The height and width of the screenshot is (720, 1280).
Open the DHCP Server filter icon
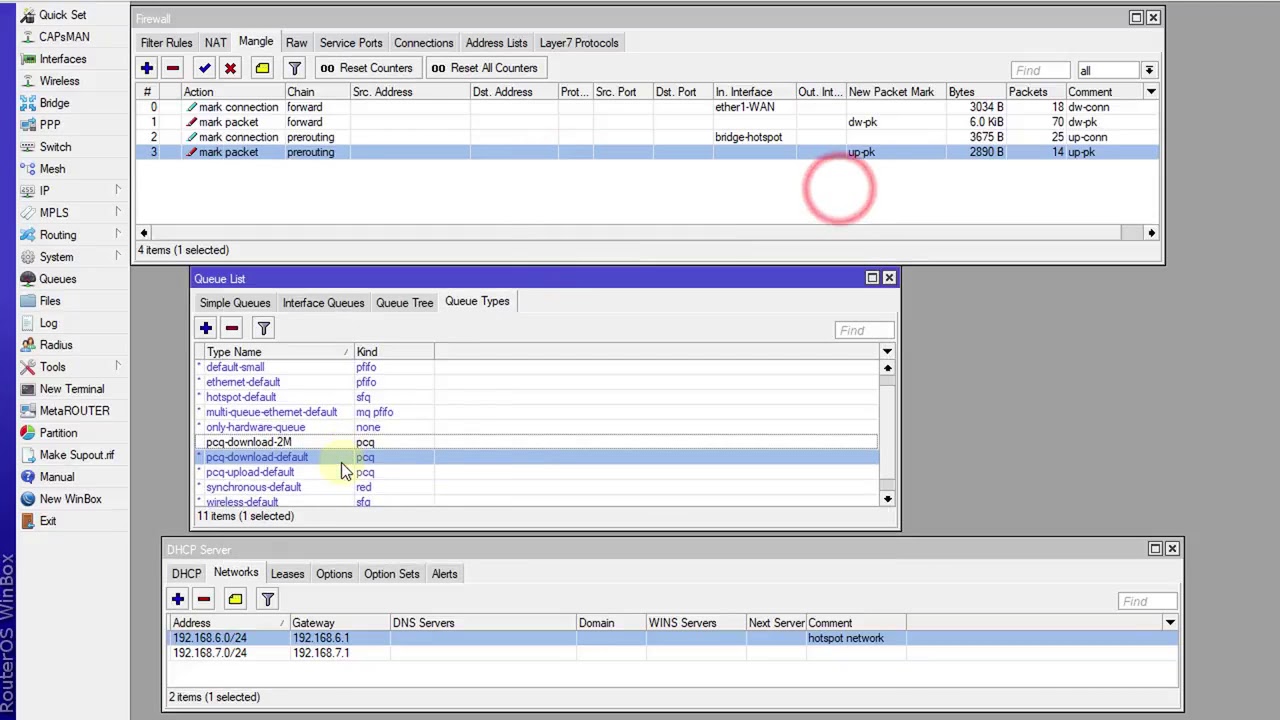[x=267, y=599]
